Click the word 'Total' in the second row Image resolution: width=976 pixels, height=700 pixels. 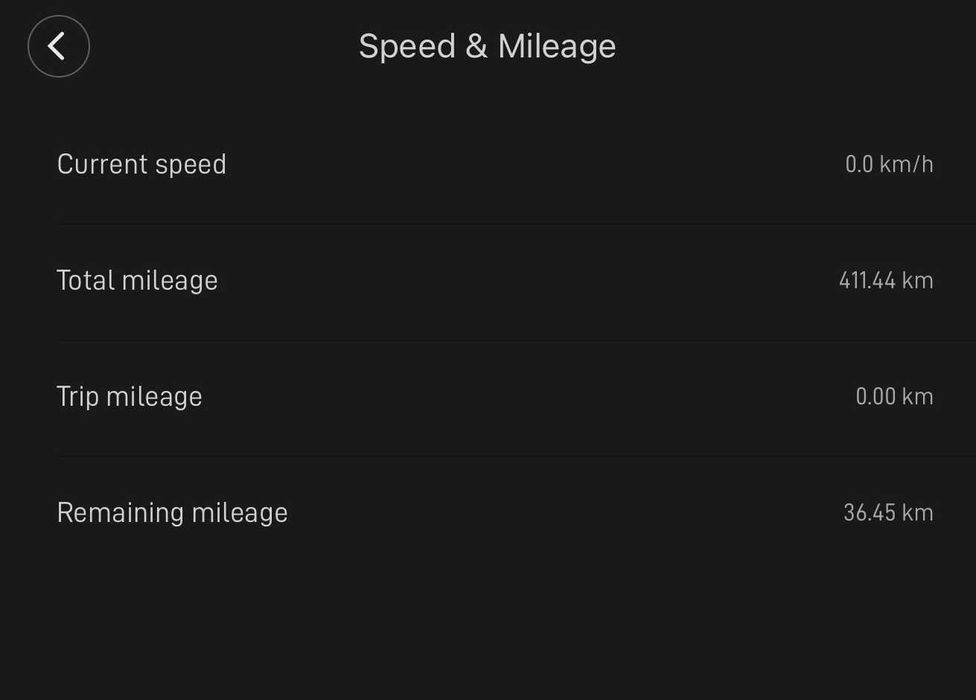click(x=86, y=280)
